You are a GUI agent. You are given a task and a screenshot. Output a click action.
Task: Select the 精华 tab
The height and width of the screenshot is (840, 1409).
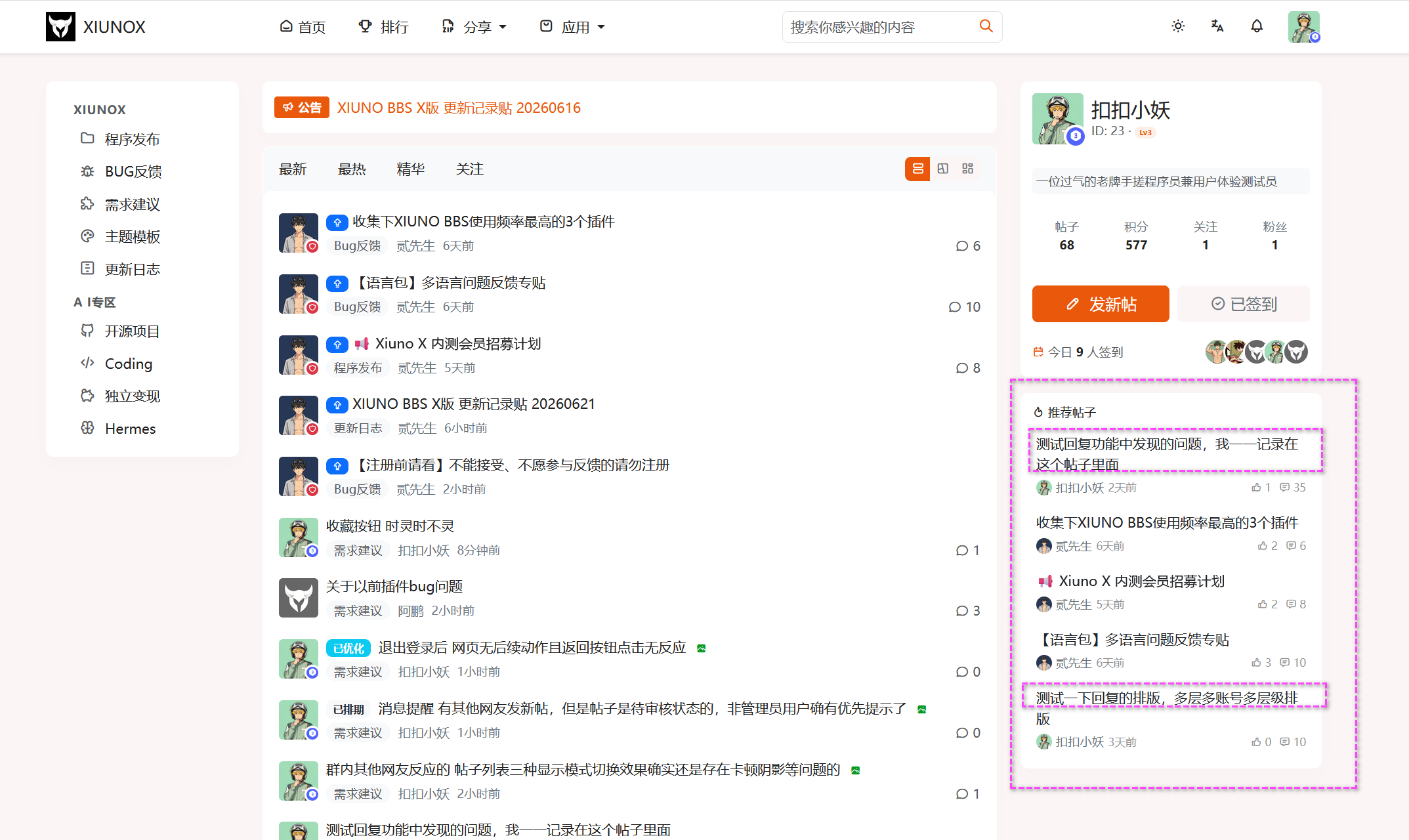411,169
